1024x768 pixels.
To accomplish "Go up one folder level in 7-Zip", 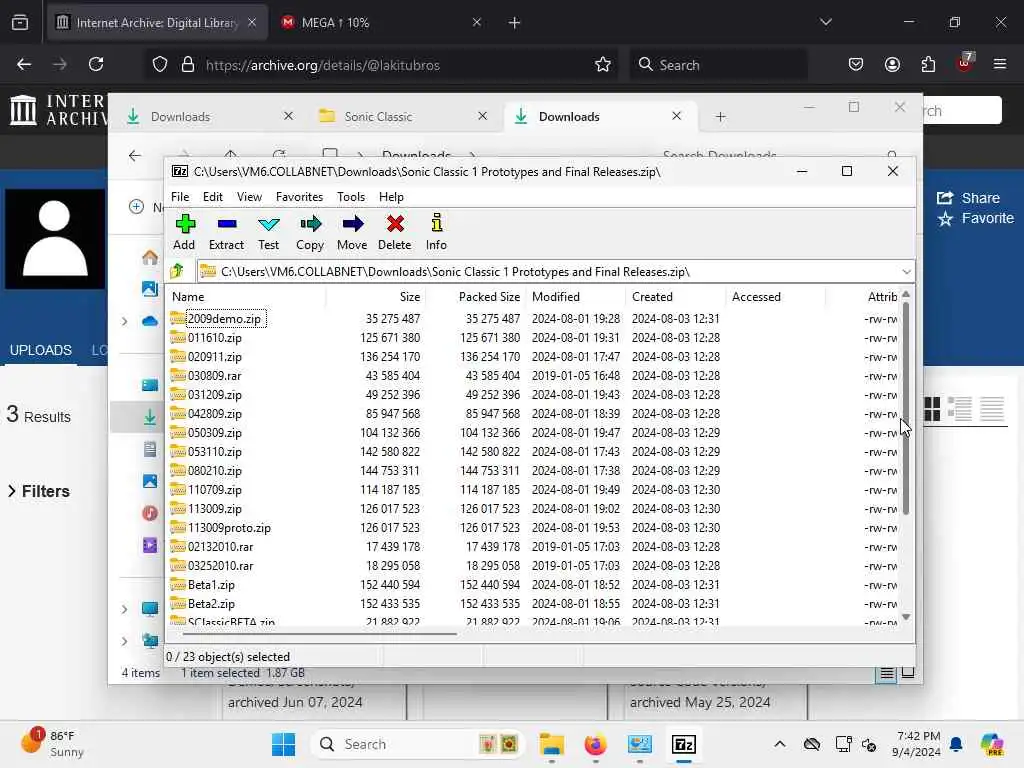I will (177, 271).
